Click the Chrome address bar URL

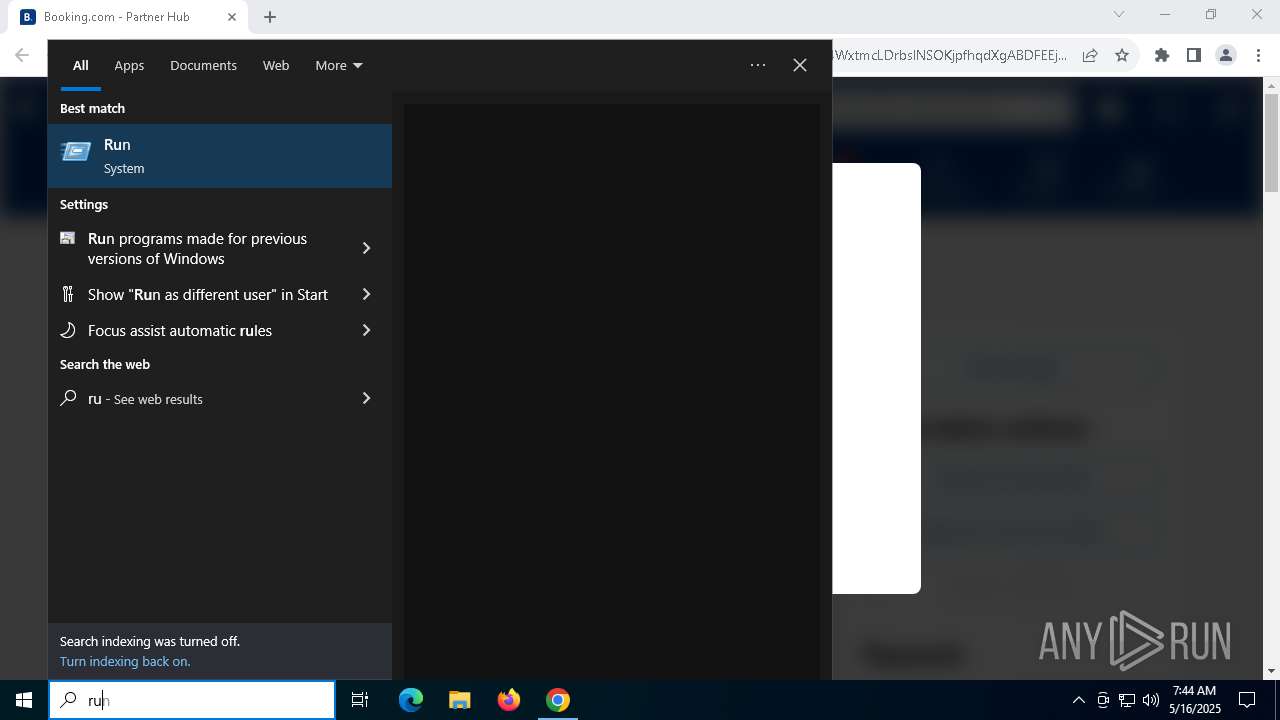(x=950, y=55)
